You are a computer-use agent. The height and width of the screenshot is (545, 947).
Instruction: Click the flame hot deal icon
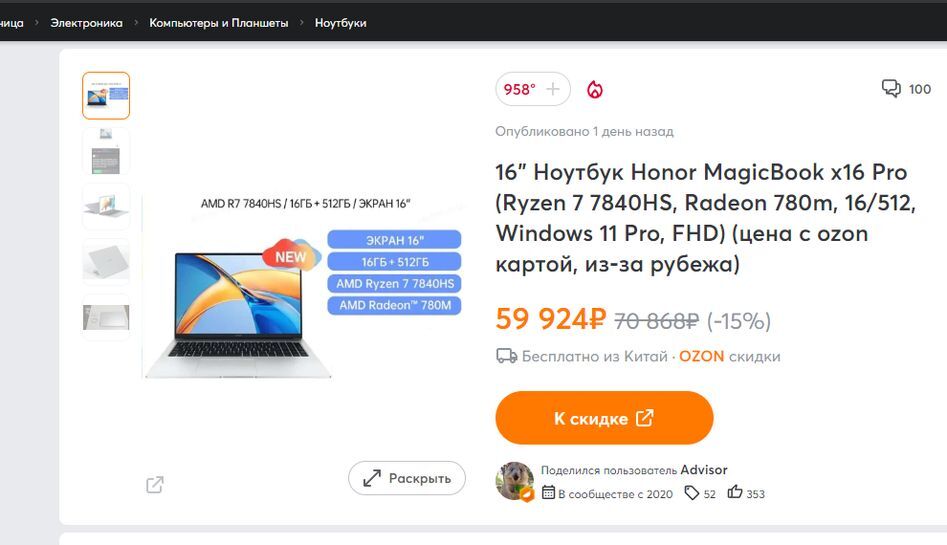[595, 89]
